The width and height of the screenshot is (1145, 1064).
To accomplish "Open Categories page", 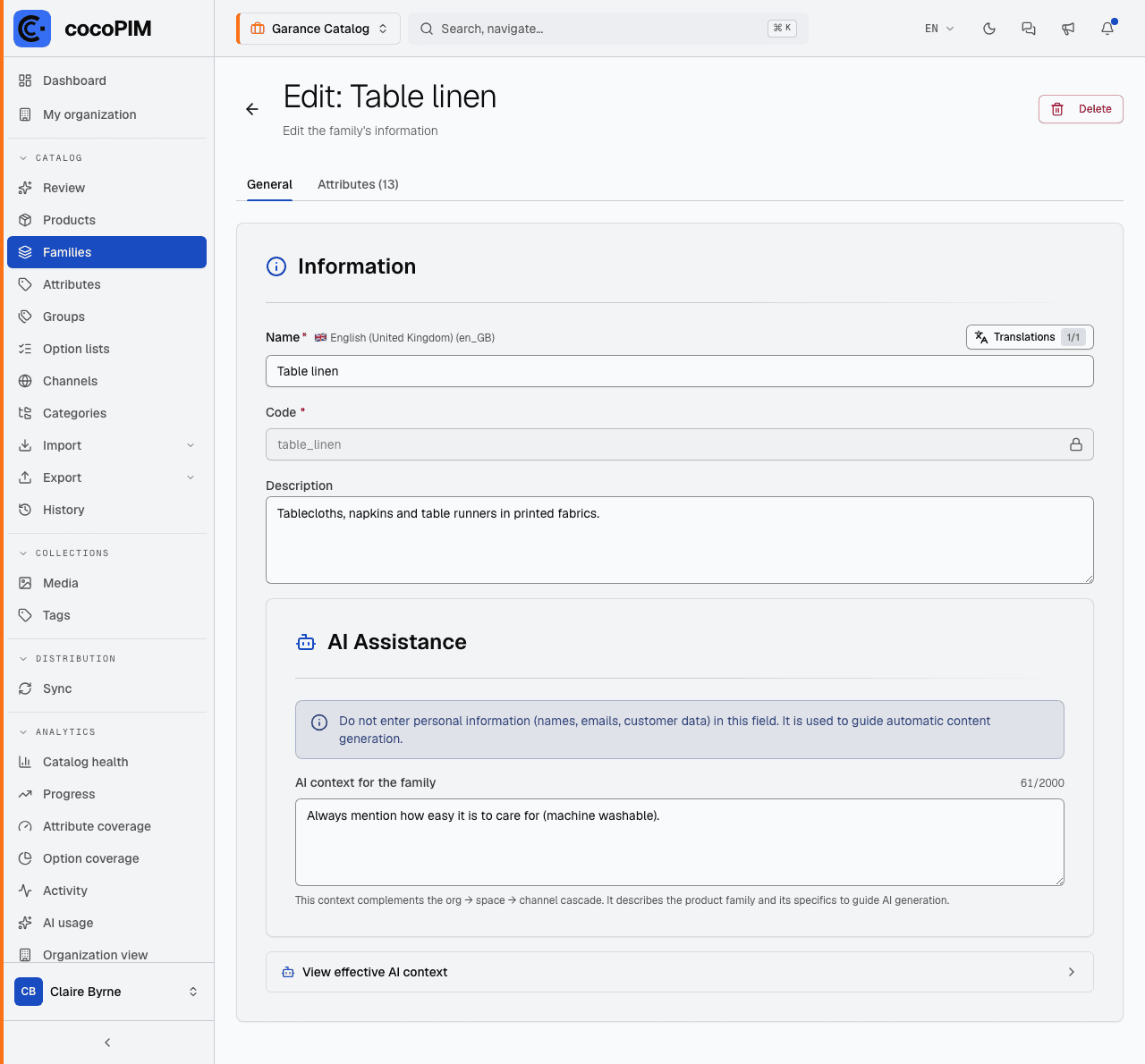I will [x=107, y=413].
